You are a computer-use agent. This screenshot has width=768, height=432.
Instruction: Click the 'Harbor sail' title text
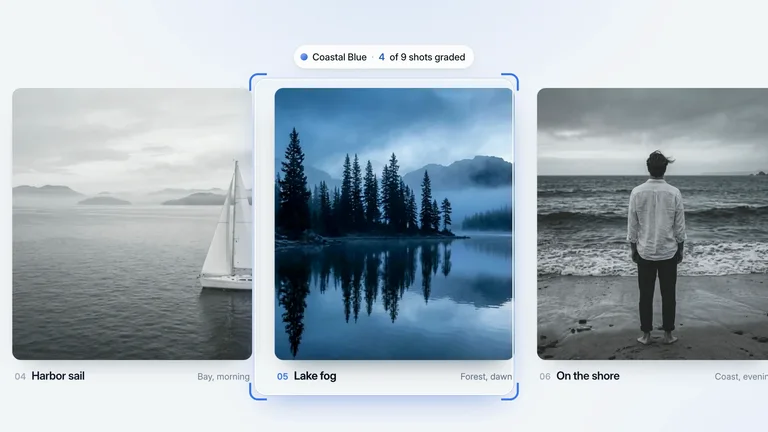58,376
